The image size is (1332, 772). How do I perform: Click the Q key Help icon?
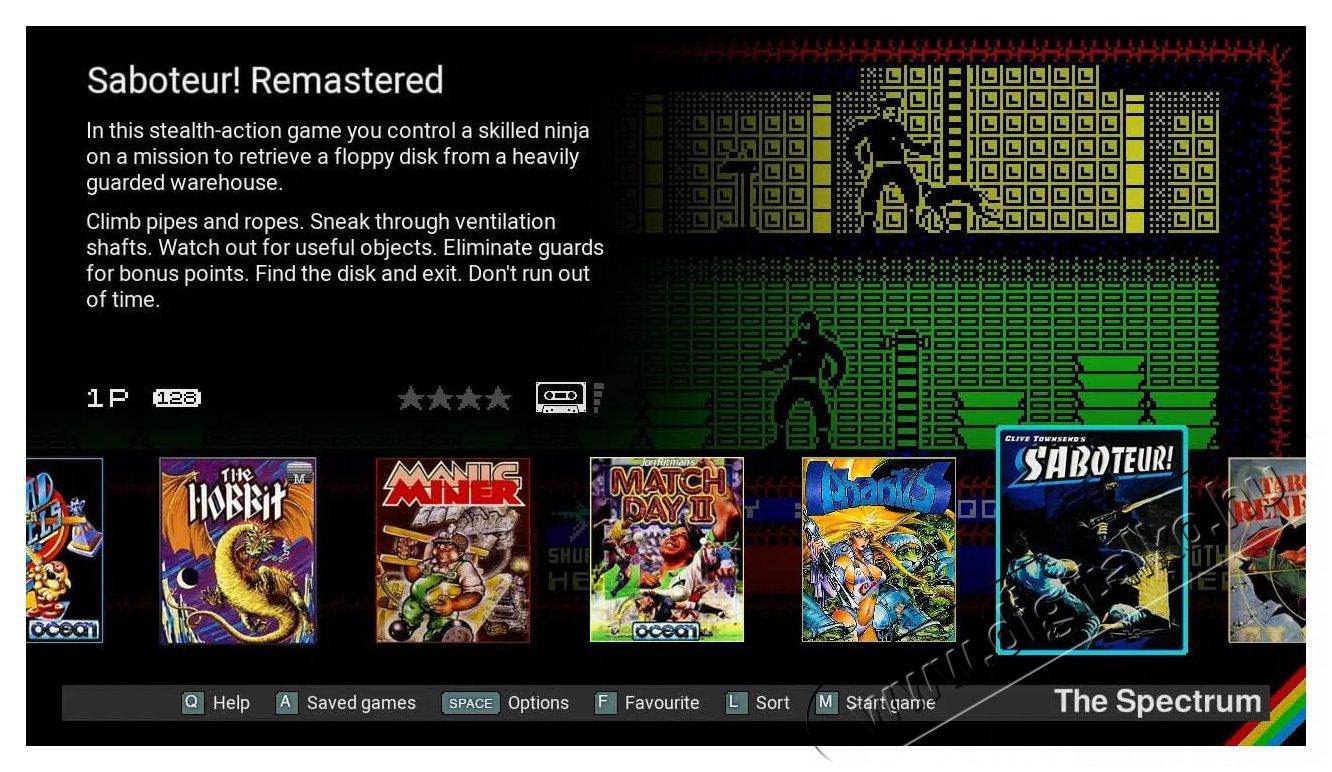pyautogui.click(x=192, y=703)
